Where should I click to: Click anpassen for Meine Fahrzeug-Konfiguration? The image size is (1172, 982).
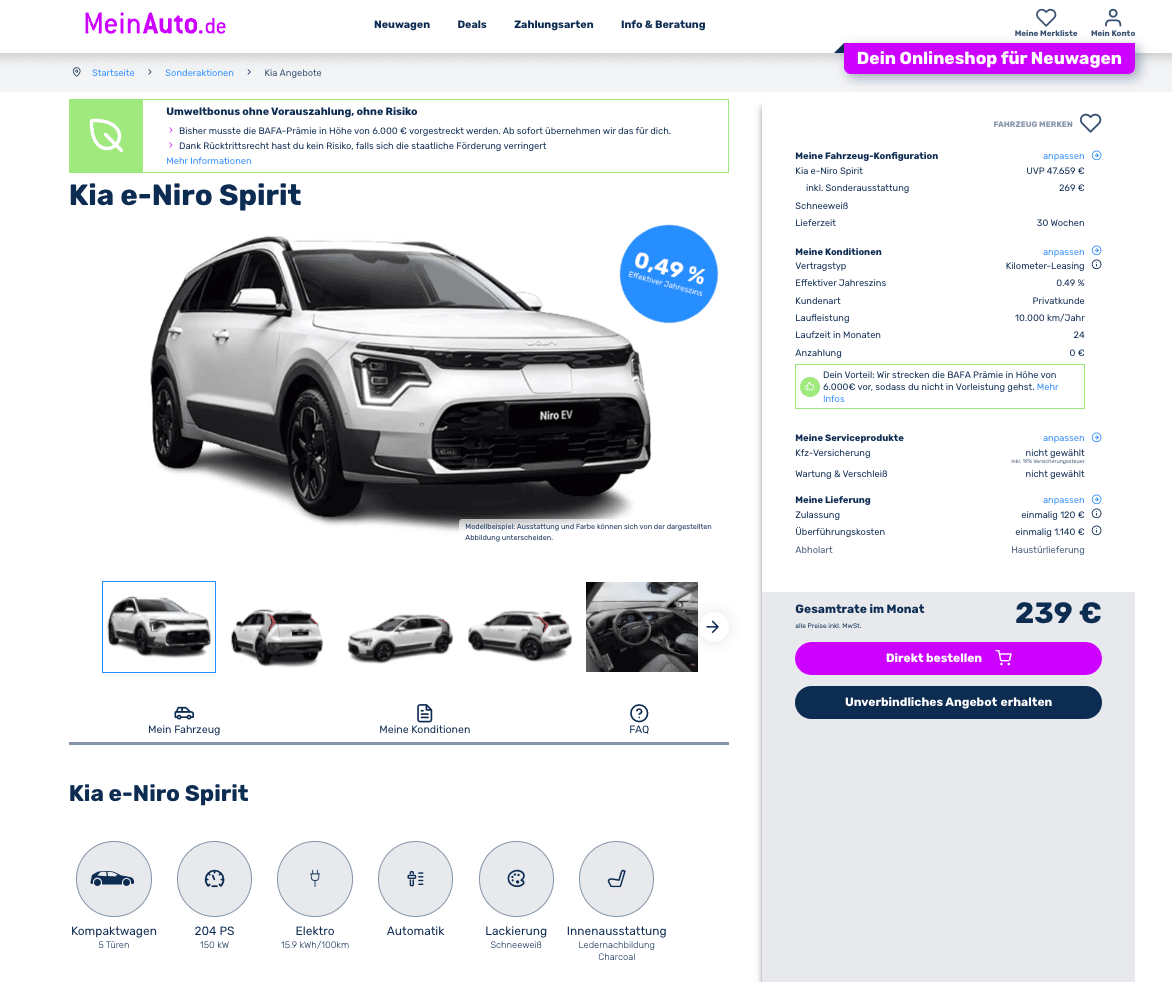1063,155
